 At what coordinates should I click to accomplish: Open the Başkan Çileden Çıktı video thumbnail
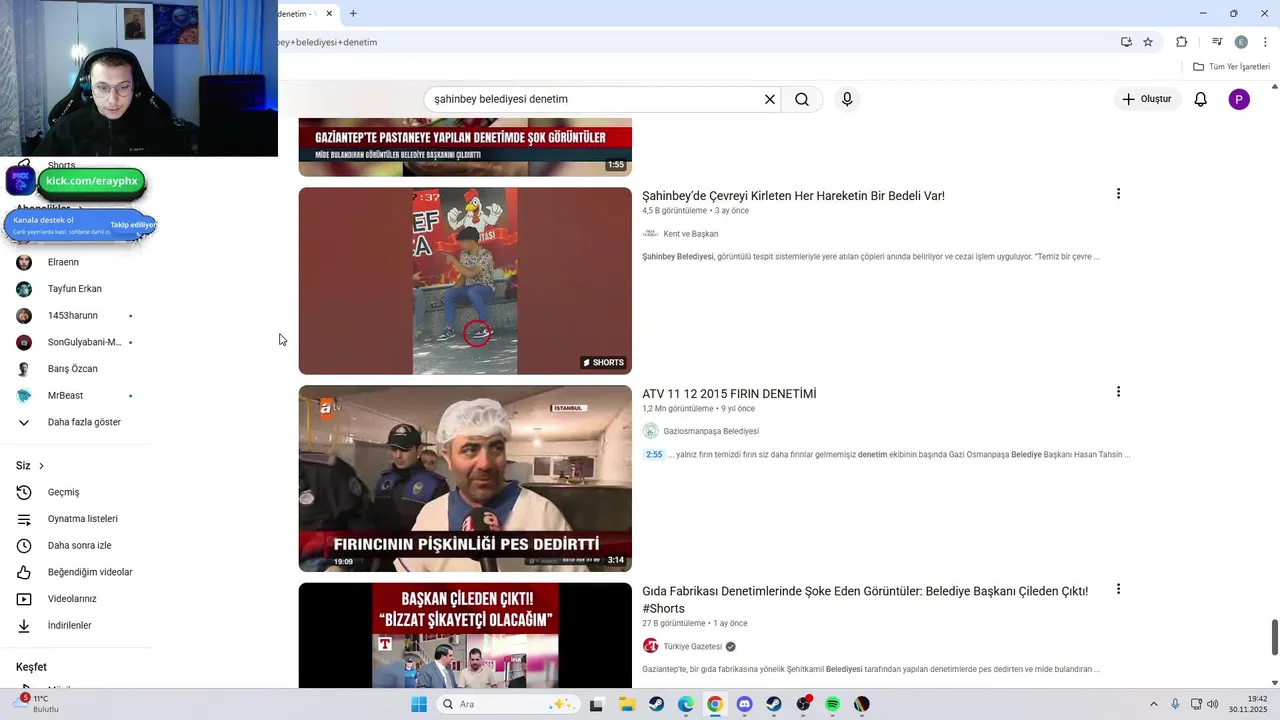(x=465, y=635)
